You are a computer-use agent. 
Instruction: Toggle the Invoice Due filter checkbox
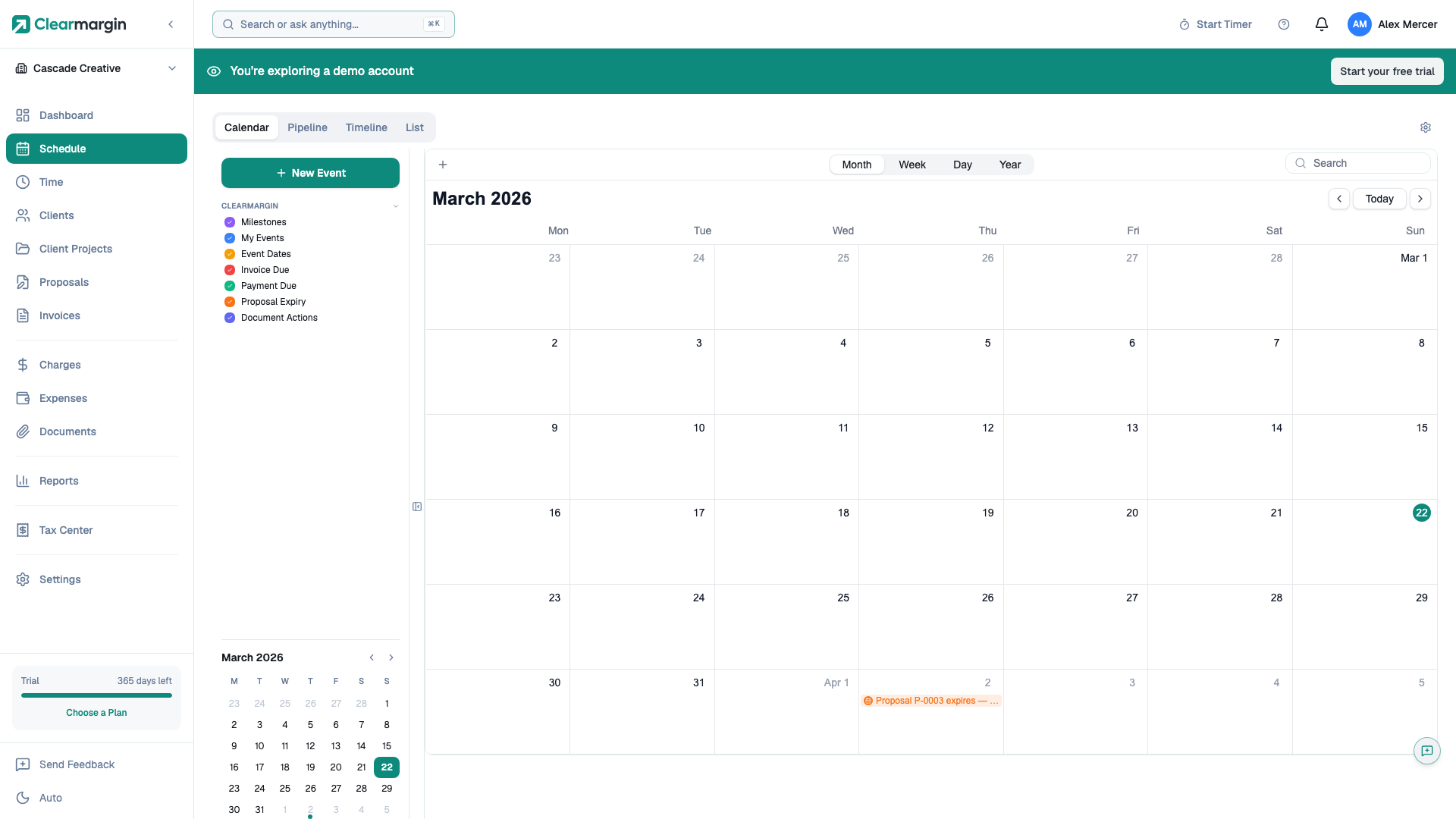click(x=230, y=270)
